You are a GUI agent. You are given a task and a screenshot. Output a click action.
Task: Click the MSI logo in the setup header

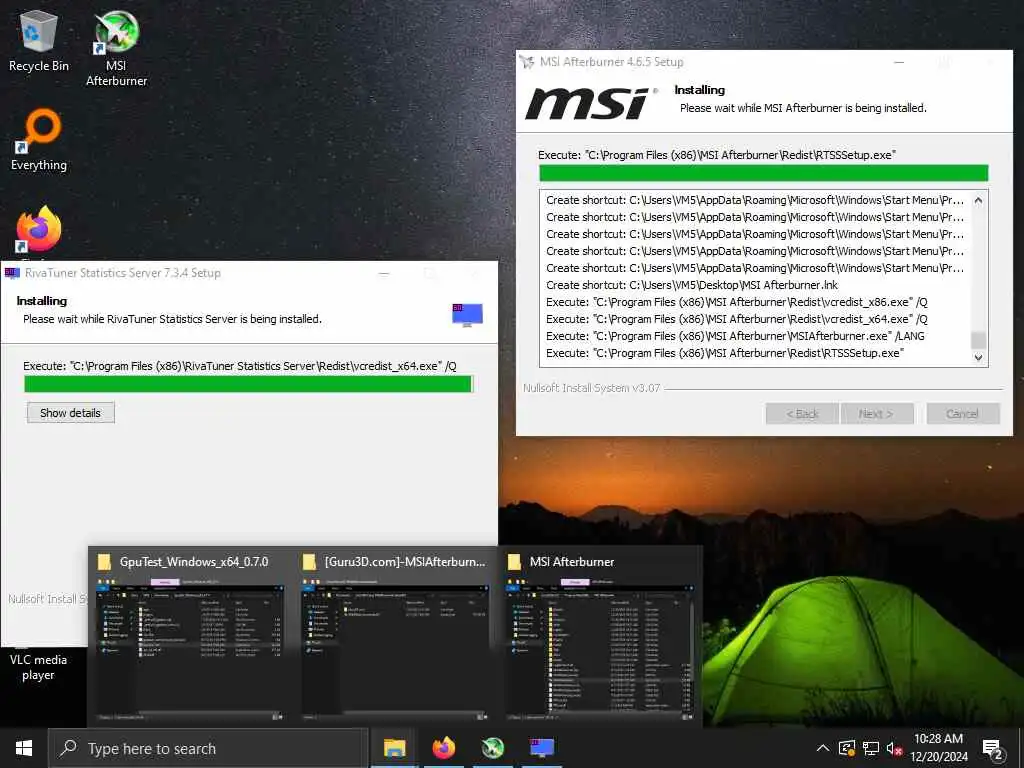(591, 104)
